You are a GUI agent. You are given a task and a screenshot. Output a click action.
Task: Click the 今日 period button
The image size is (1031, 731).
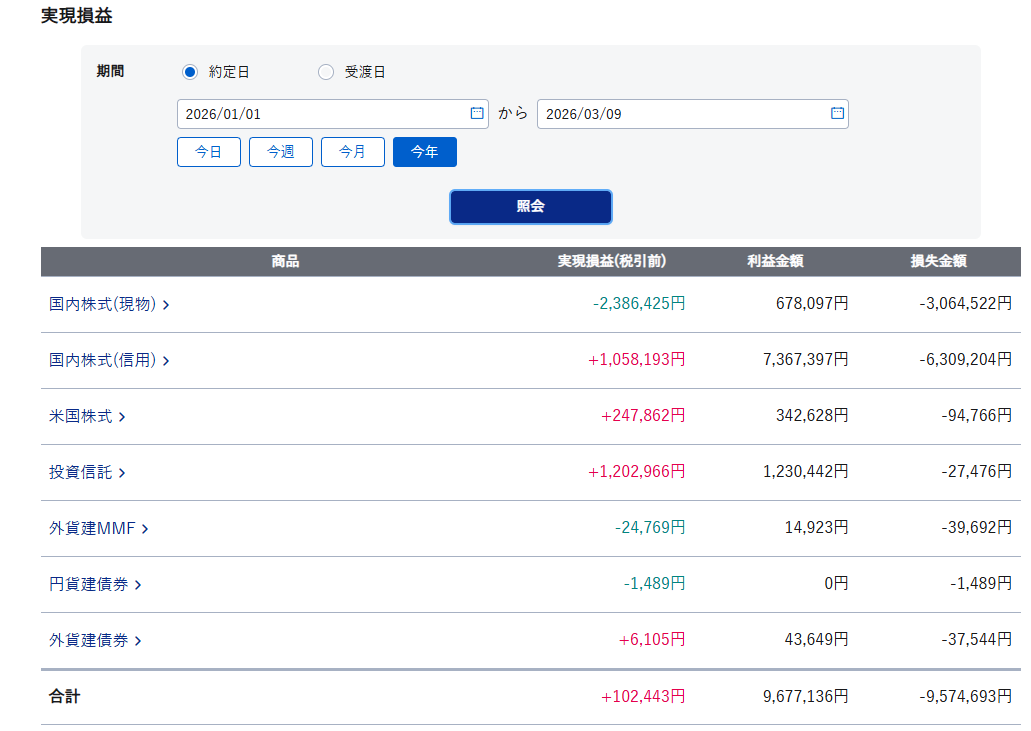pyautogui.click(x=209, y=152)
